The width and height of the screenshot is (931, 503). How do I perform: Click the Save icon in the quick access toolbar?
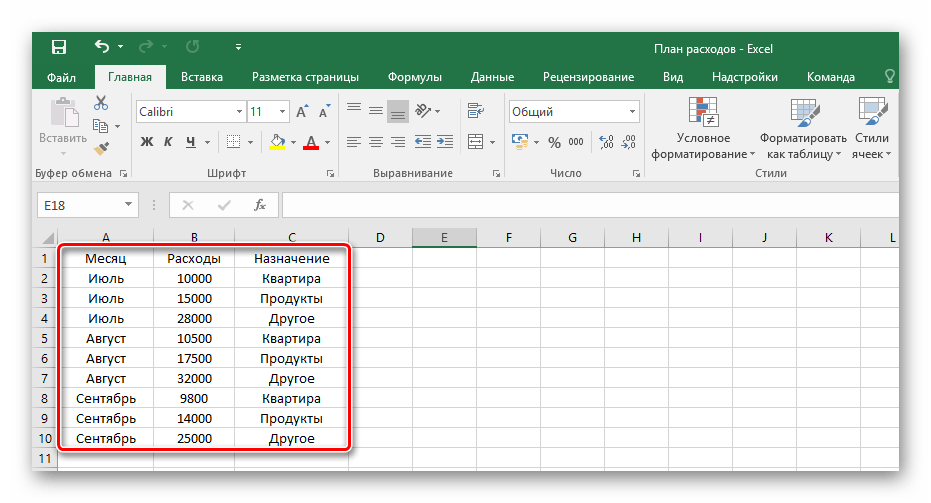pos(59,47)
